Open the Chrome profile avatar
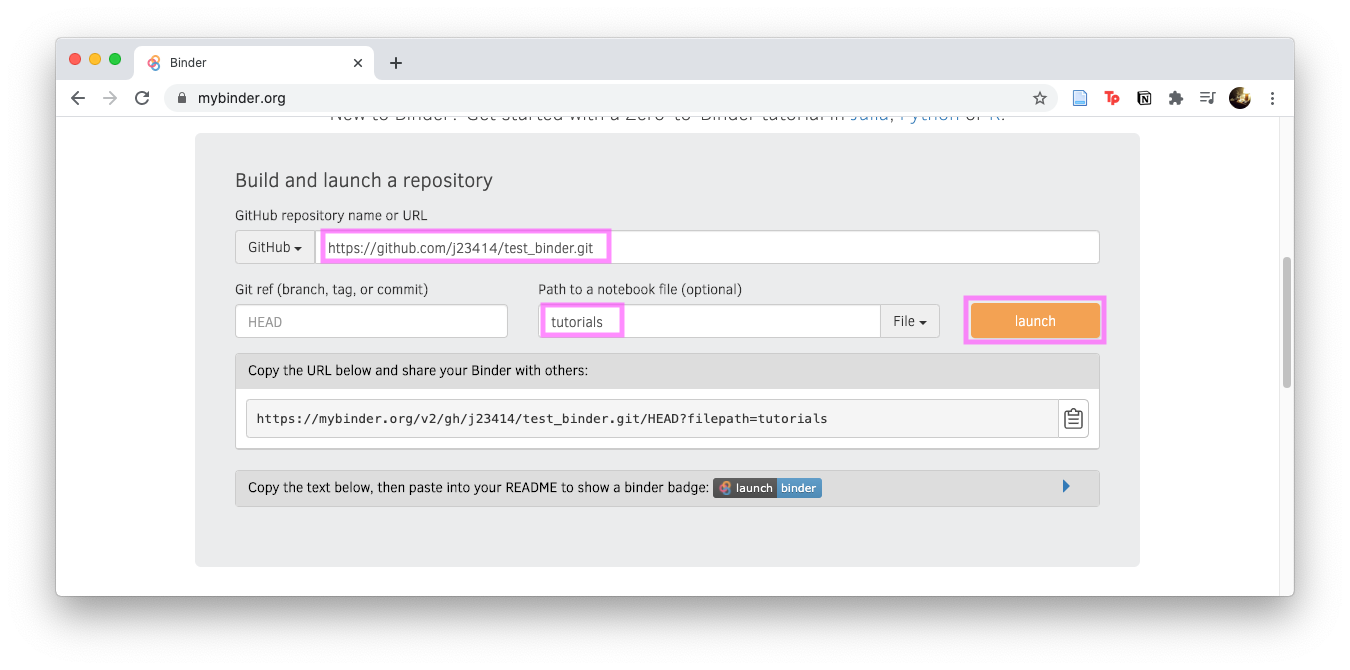1350x670 pixels. point(1240,98)
